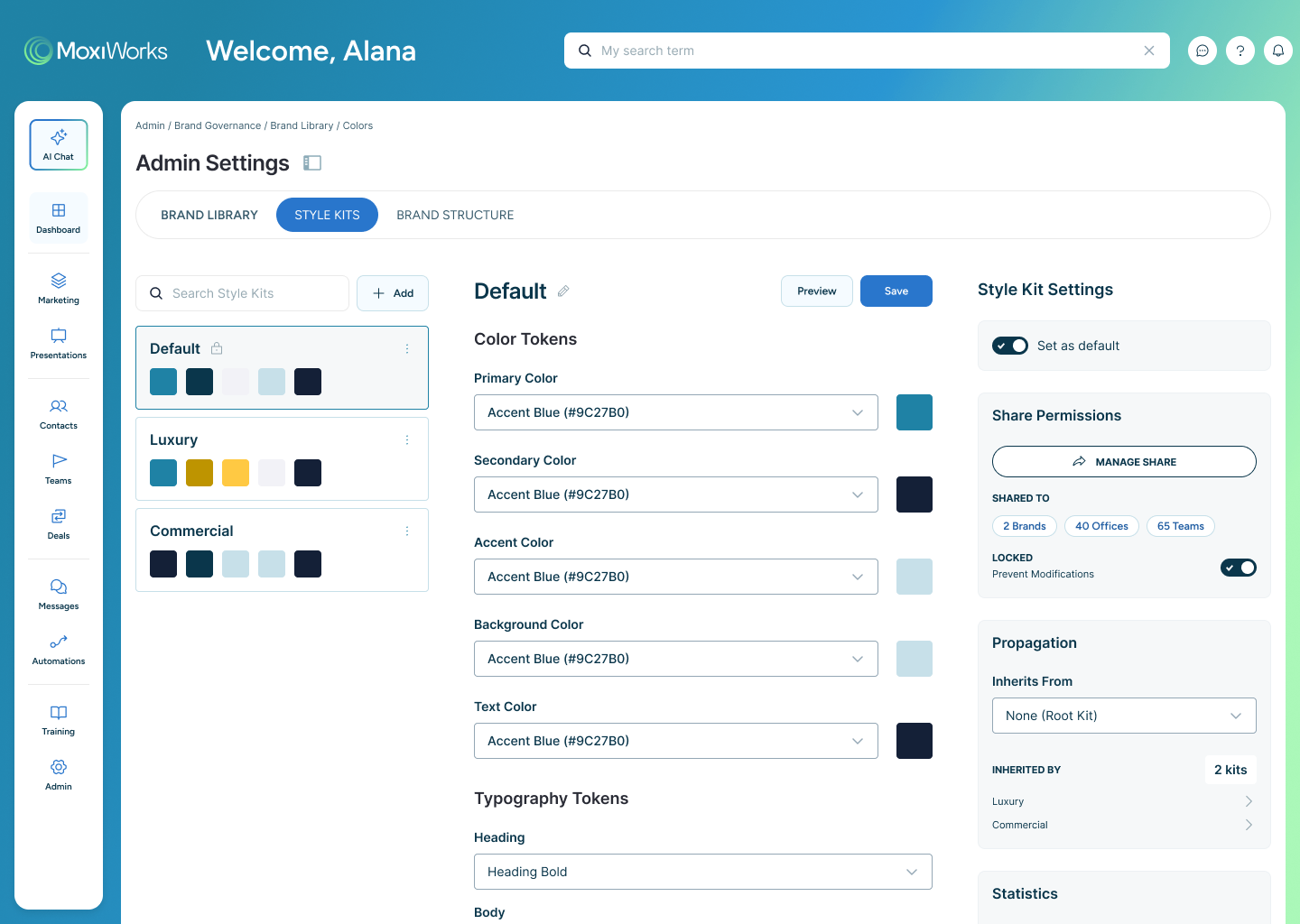Click Accent Color swatch
Image resolution: width=1300 pixels, height=924 pixels.
(915, 577)
